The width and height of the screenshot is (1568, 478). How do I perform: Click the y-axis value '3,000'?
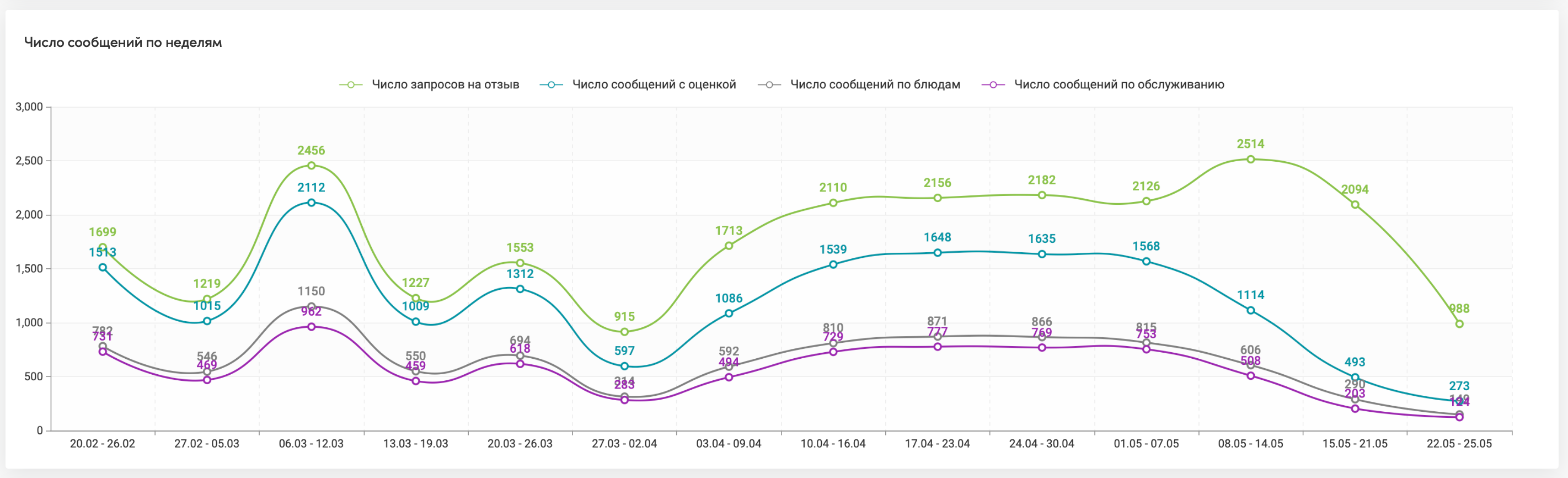coord(29,107)
